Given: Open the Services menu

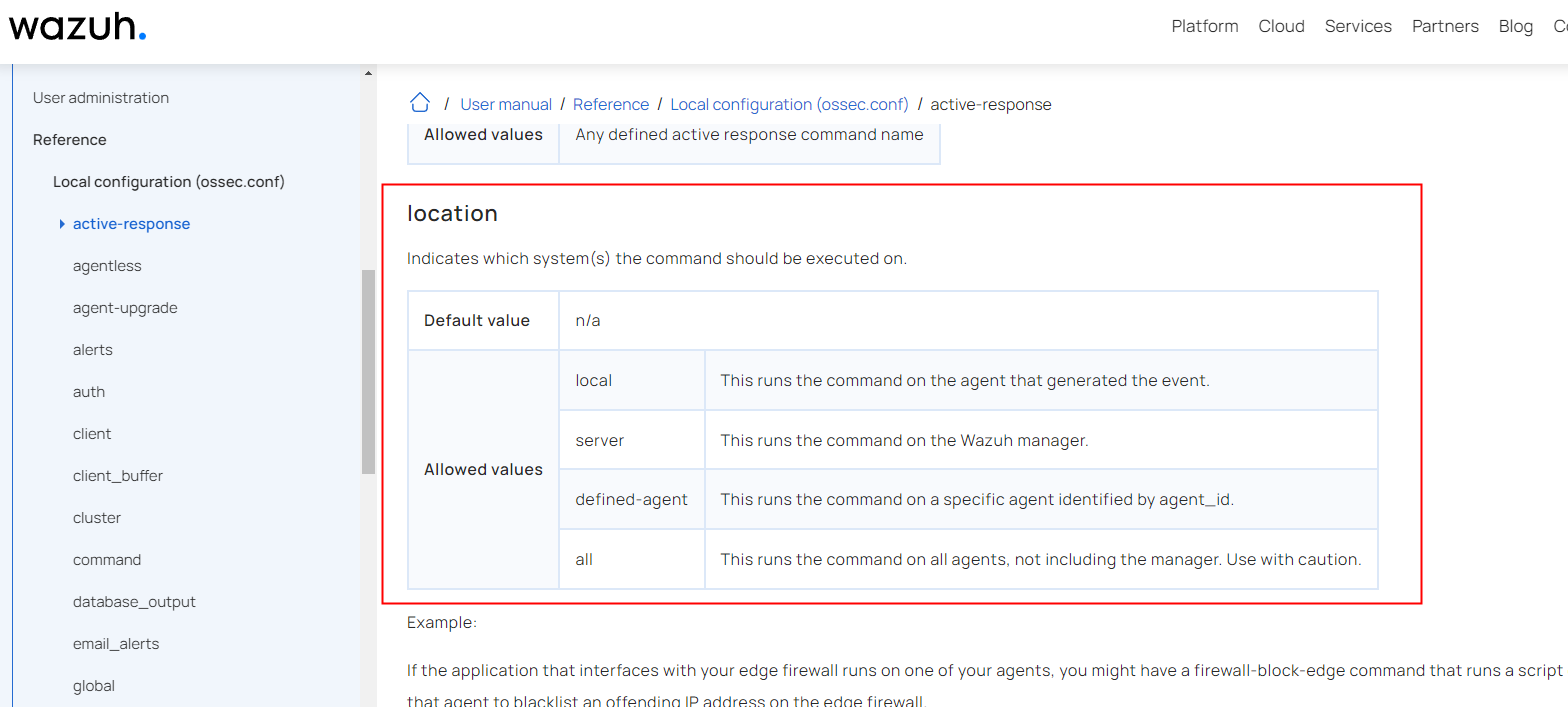Looking at the screenshot, I should (1358, 26).
